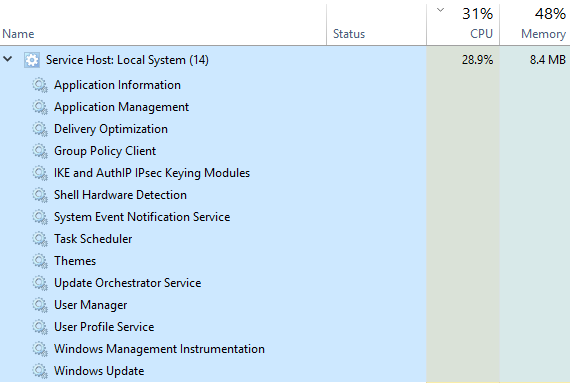This screenshot has width=570, height=383.
Task: Sort processes by the Status column
Action: pyautogui.click(x=349, y=34)
